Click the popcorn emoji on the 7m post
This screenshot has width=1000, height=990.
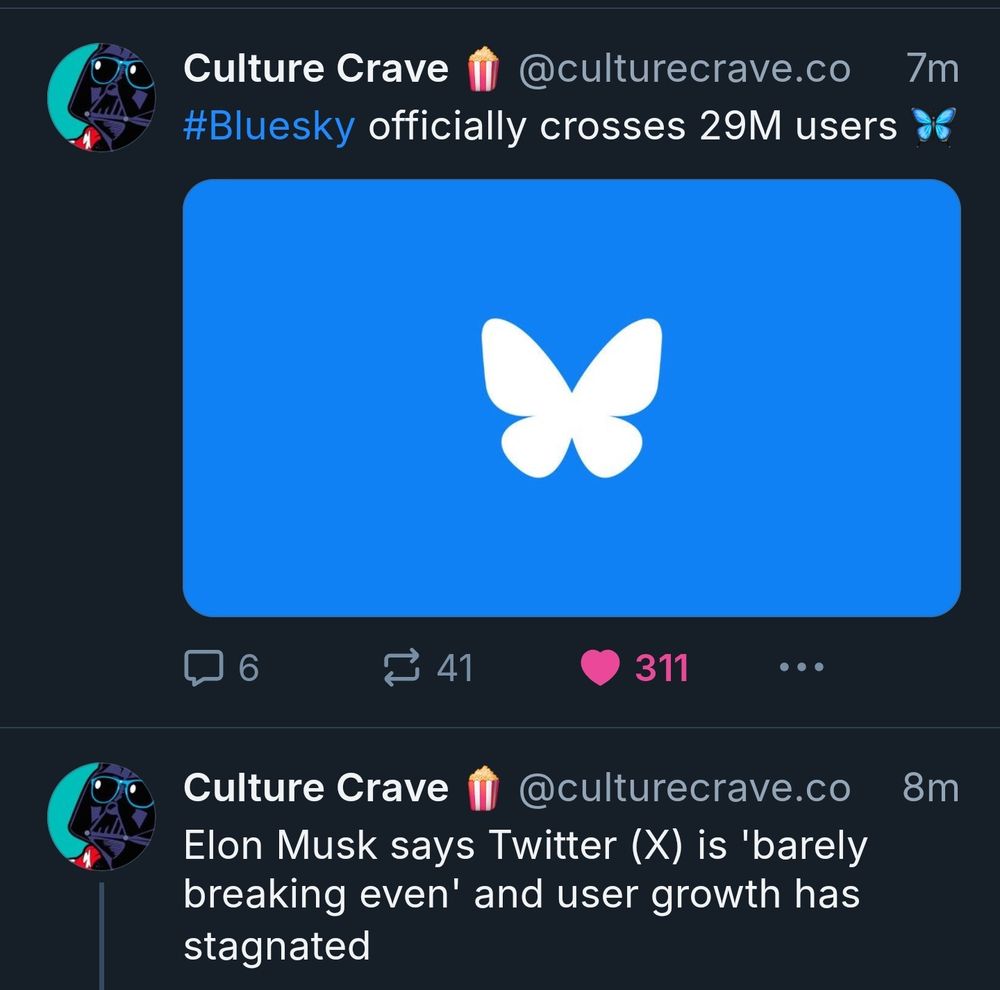tap(483, 69)
